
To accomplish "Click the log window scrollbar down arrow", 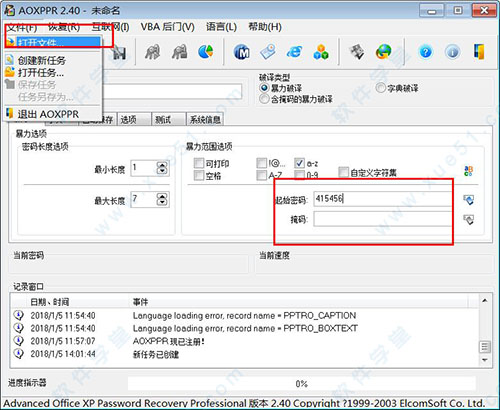I will tap(485, 360).
